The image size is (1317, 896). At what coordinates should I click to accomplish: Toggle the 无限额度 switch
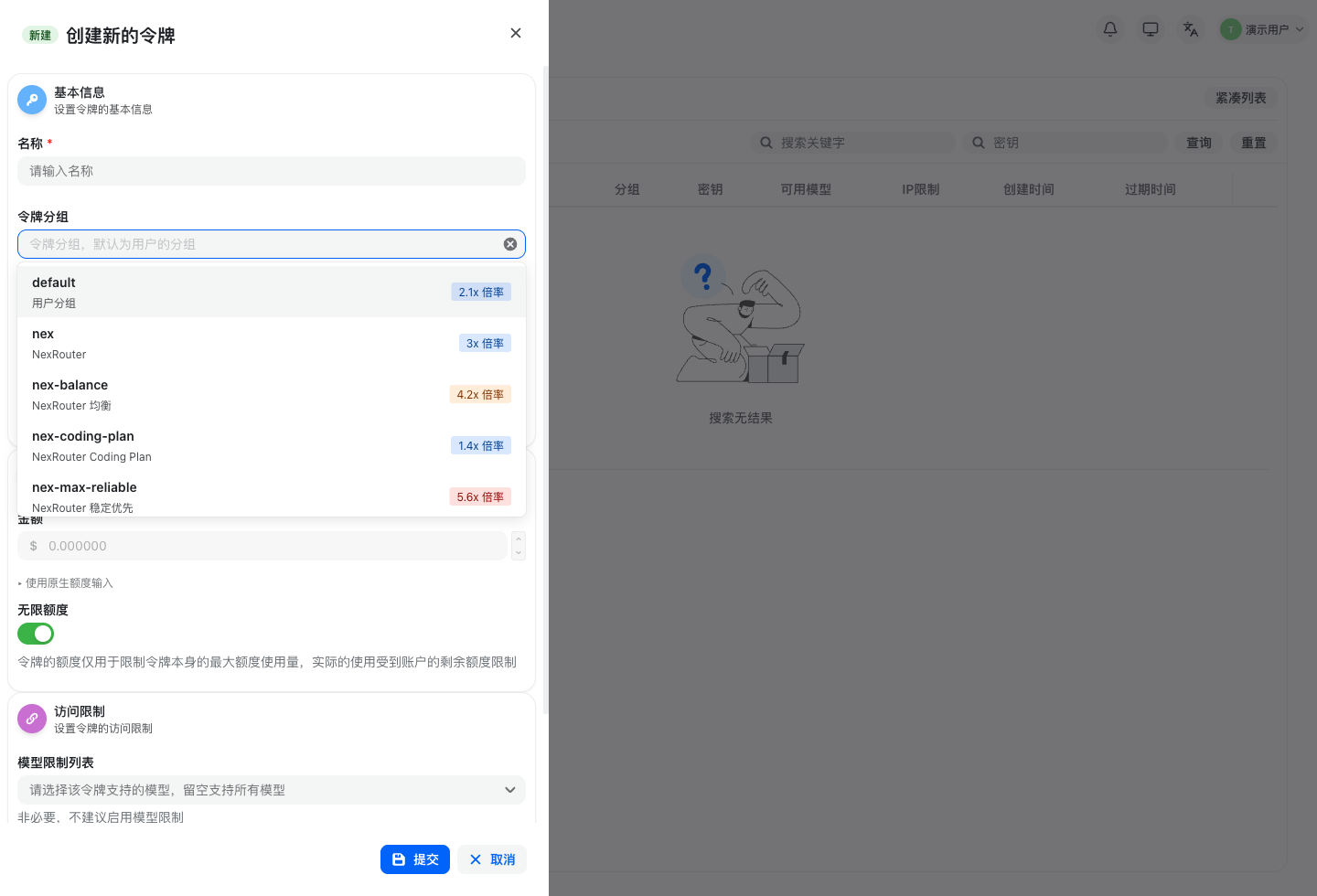pyautogui.click(x=36, y=634)
